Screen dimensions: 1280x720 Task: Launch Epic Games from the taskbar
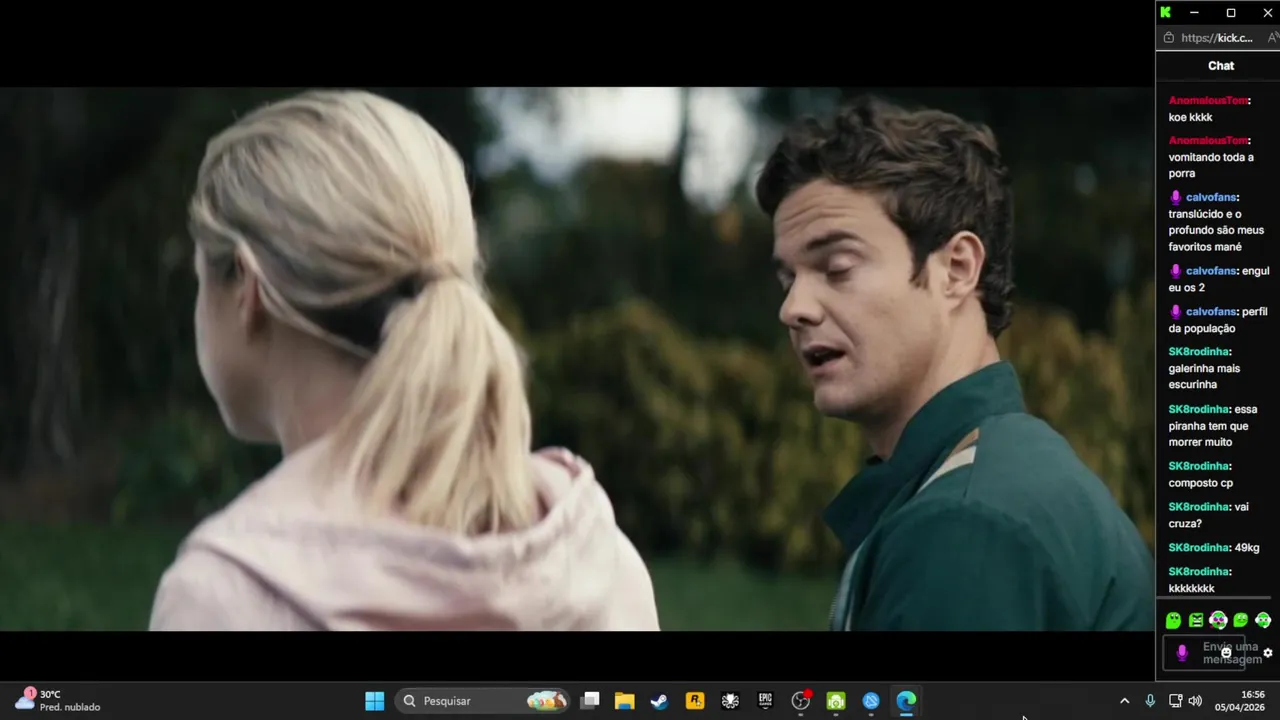765,701
